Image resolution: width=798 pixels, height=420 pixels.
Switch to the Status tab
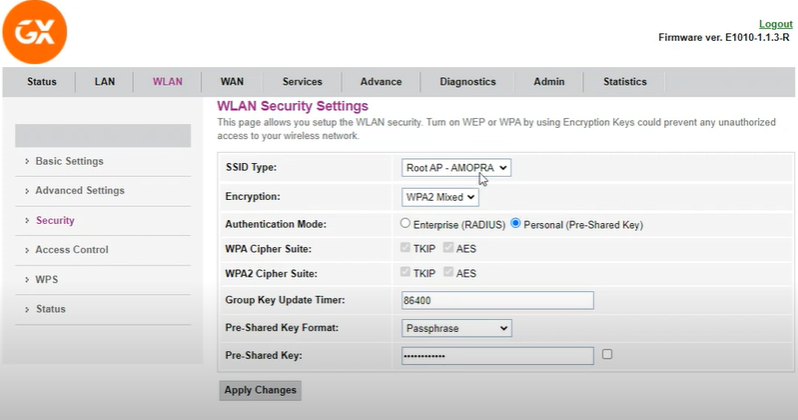point(42,82)
